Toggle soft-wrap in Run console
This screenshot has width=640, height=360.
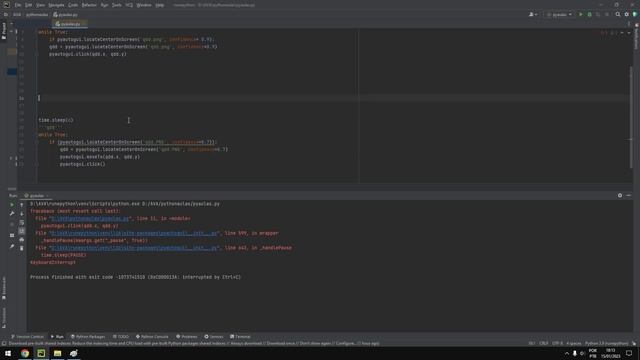(22, 222)
